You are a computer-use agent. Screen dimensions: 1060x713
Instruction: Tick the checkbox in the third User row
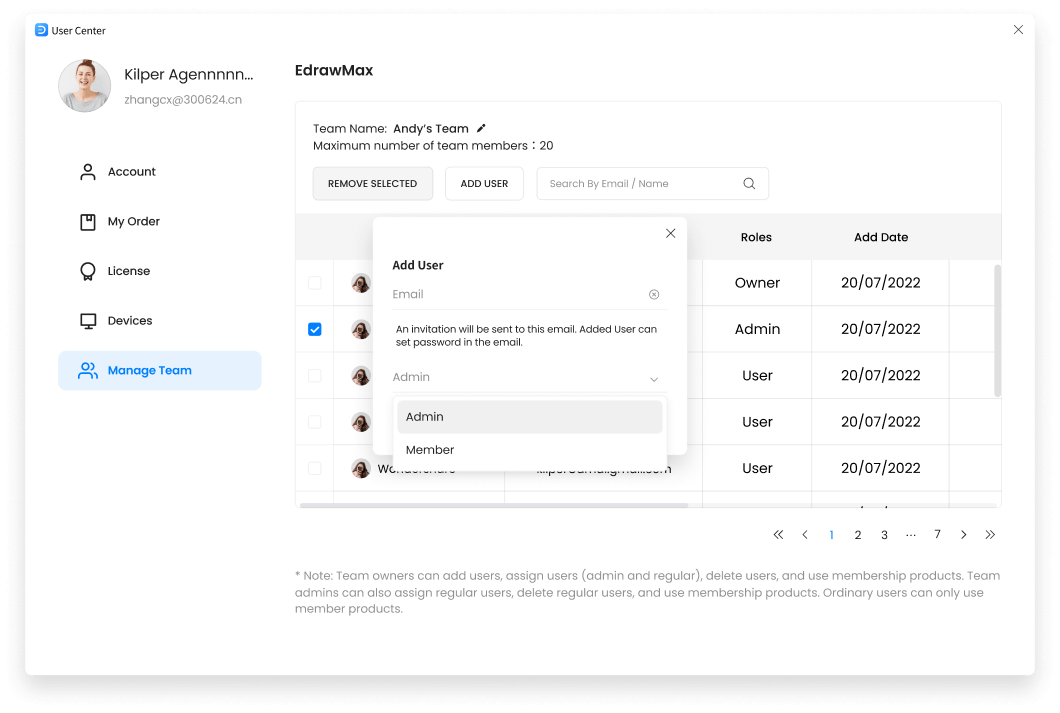point(315,468)
